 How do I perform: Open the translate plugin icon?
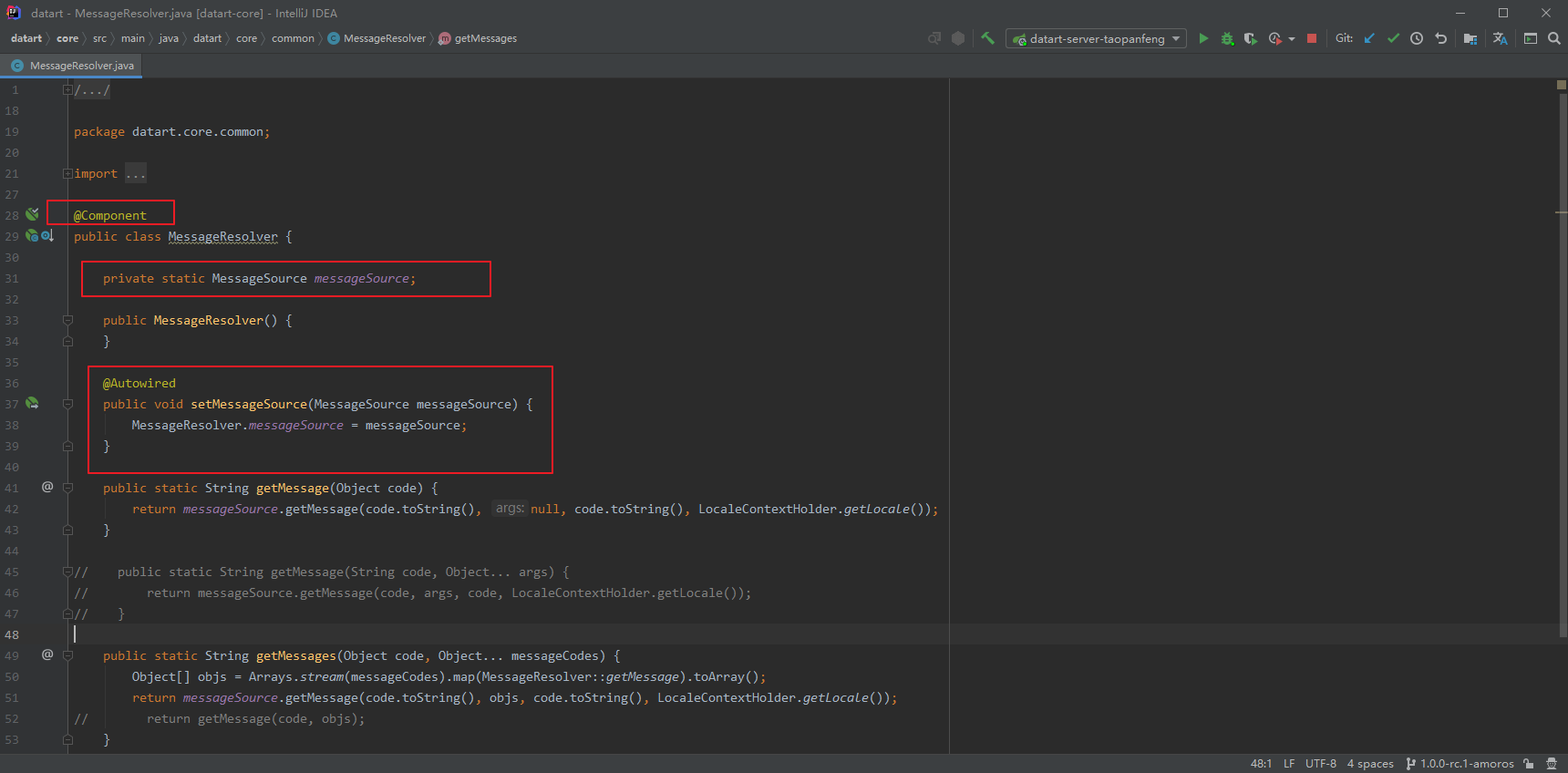(1500, 38)
